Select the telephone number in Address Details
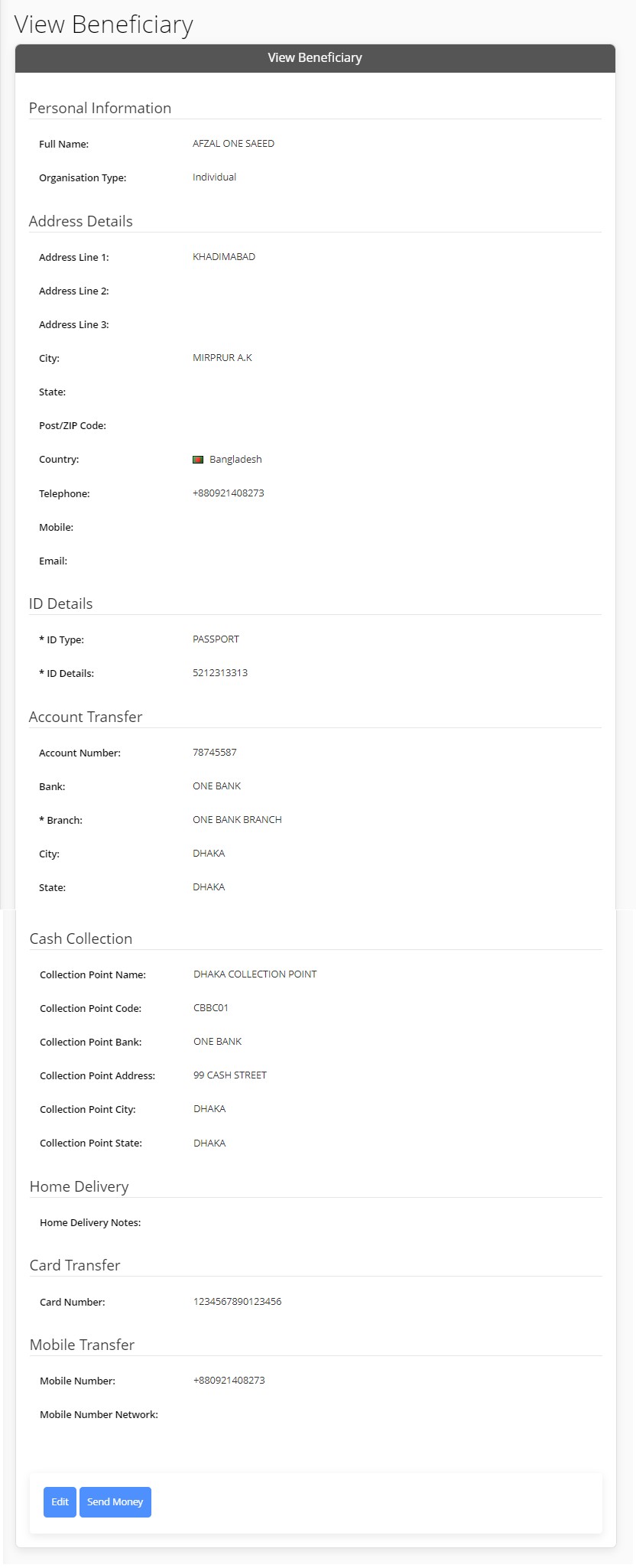636x1568 pixels. point(229,493)
